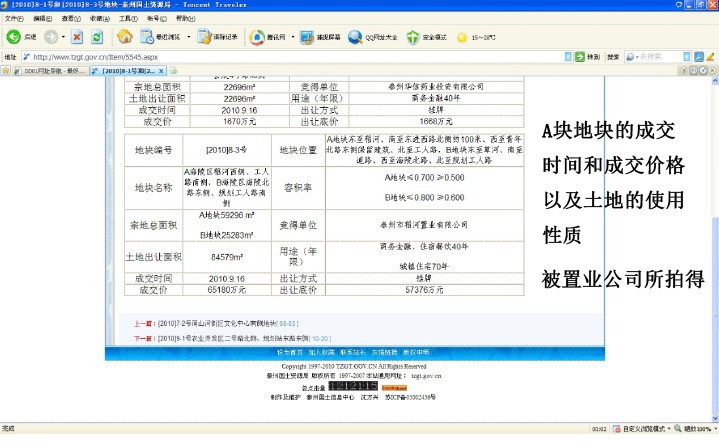Open the 腾讯网 Tencent site button
The width and height of the screenshot is (719, 441).
(x=268, y=37)
